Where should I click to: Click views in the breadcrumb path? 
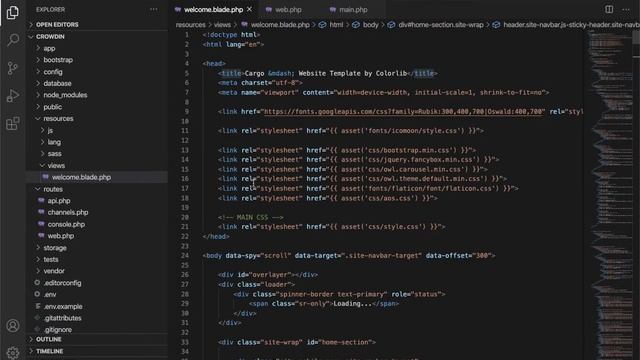coord(222,25)
